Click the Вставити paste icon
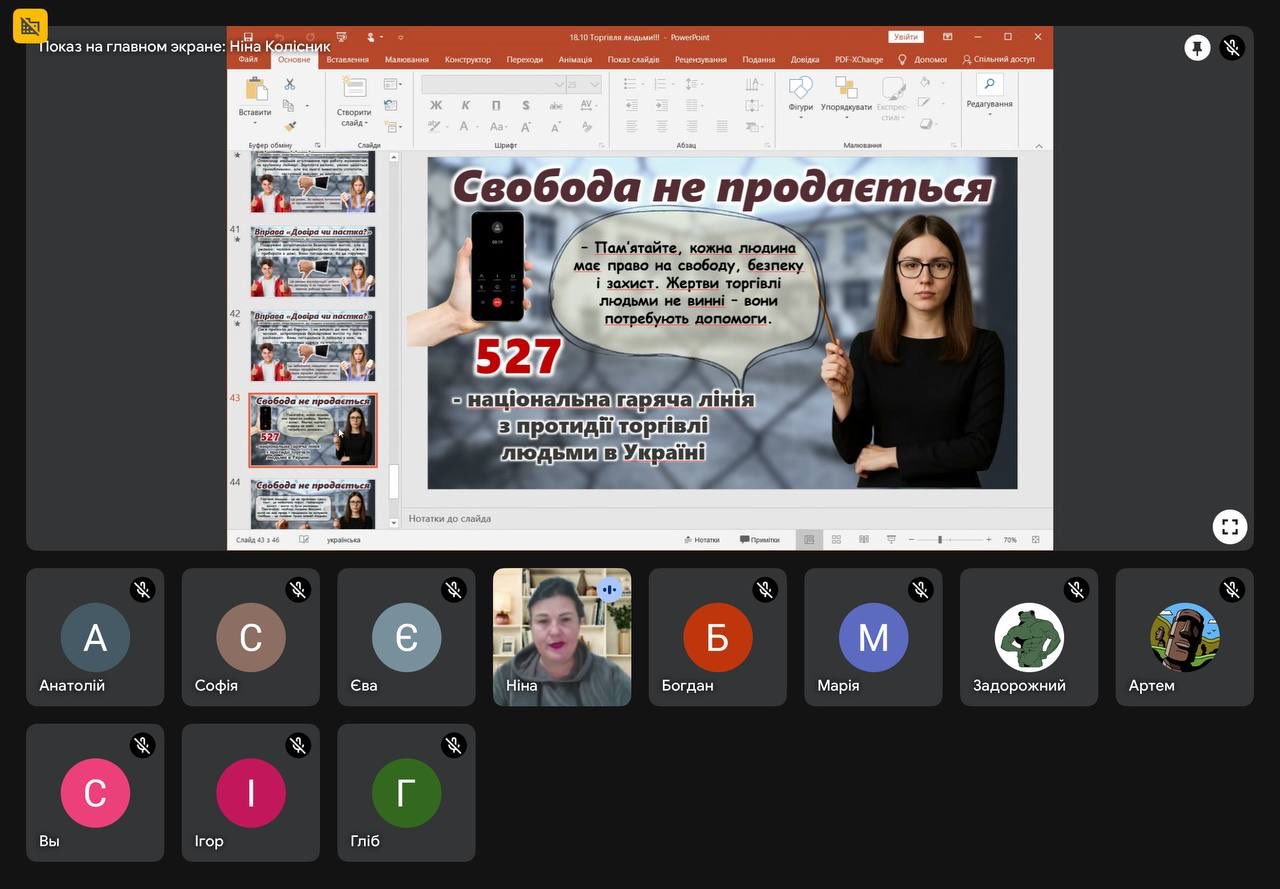This screenshot has height=889, width=1280. tap(256, 88)
